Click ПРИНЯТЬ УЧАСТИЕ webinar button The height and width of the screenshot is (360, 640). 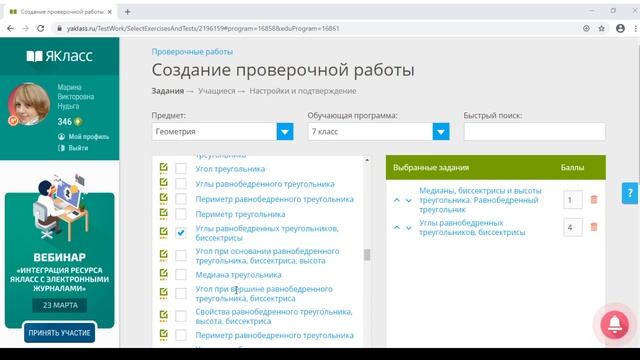[x=60, y=333]
